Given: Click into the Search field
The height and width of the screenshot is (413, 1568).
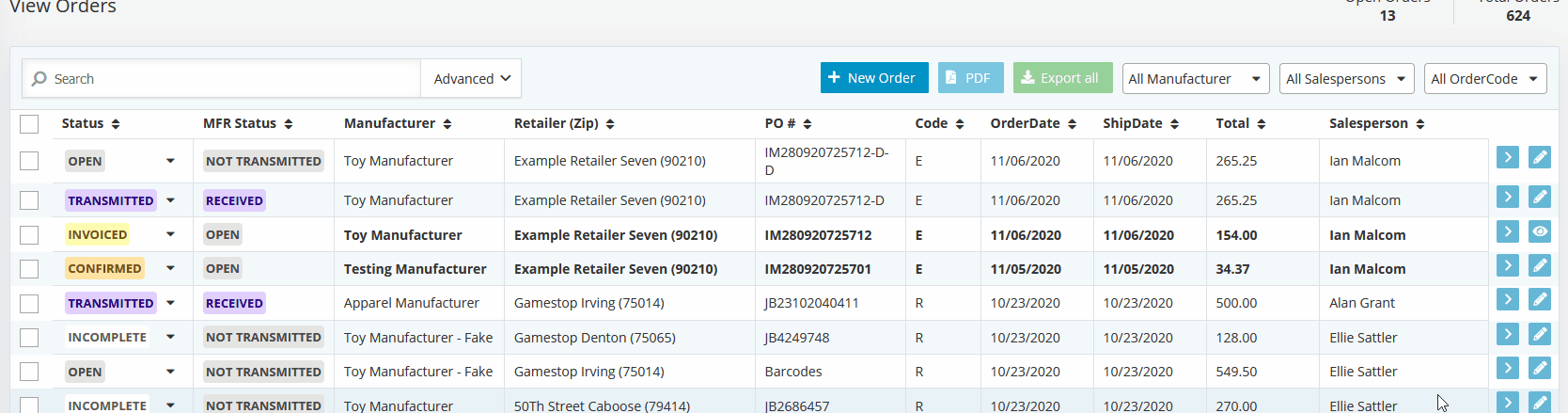Looking at the screenshot, I should click(222, 79).
